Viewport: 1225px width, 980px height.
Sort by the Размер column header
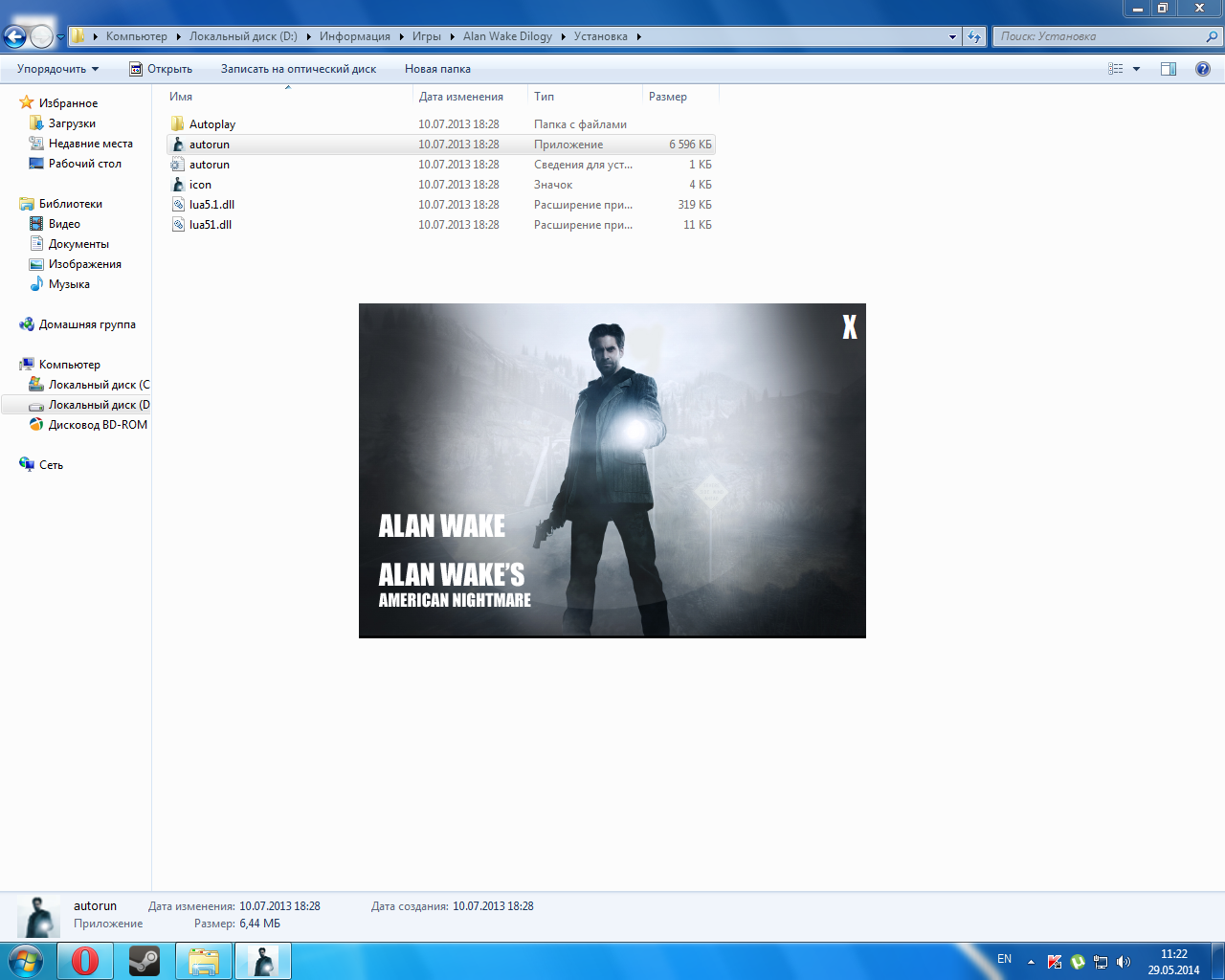point(680,97)
